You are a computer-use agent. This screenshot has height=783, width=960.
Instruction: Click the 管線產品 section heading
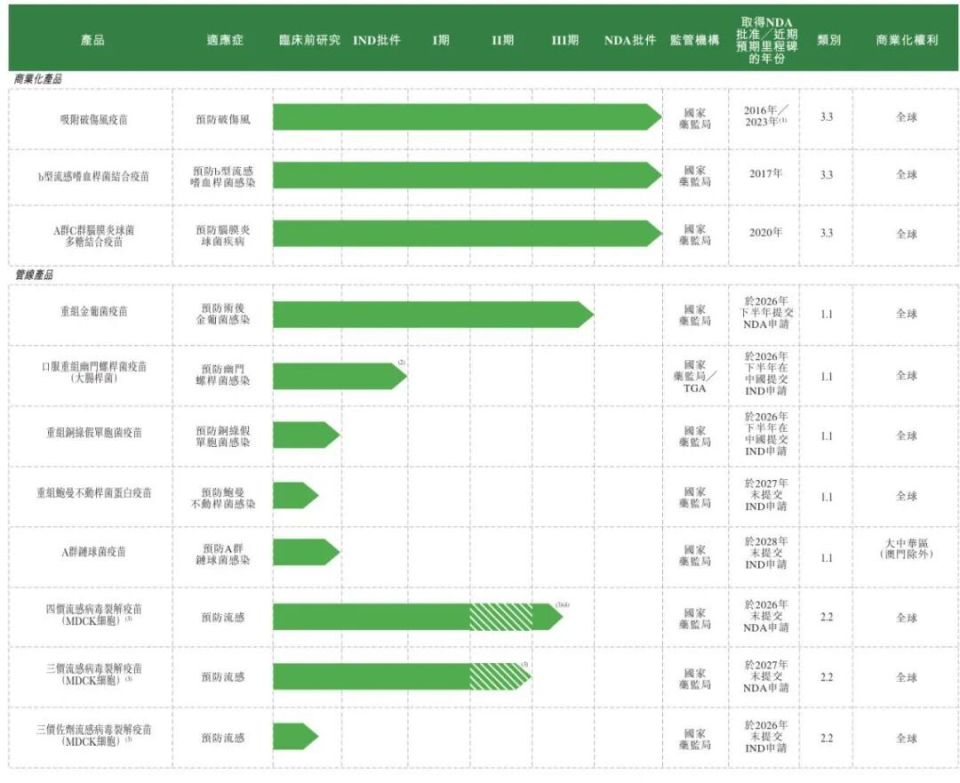tap(33, 274)
